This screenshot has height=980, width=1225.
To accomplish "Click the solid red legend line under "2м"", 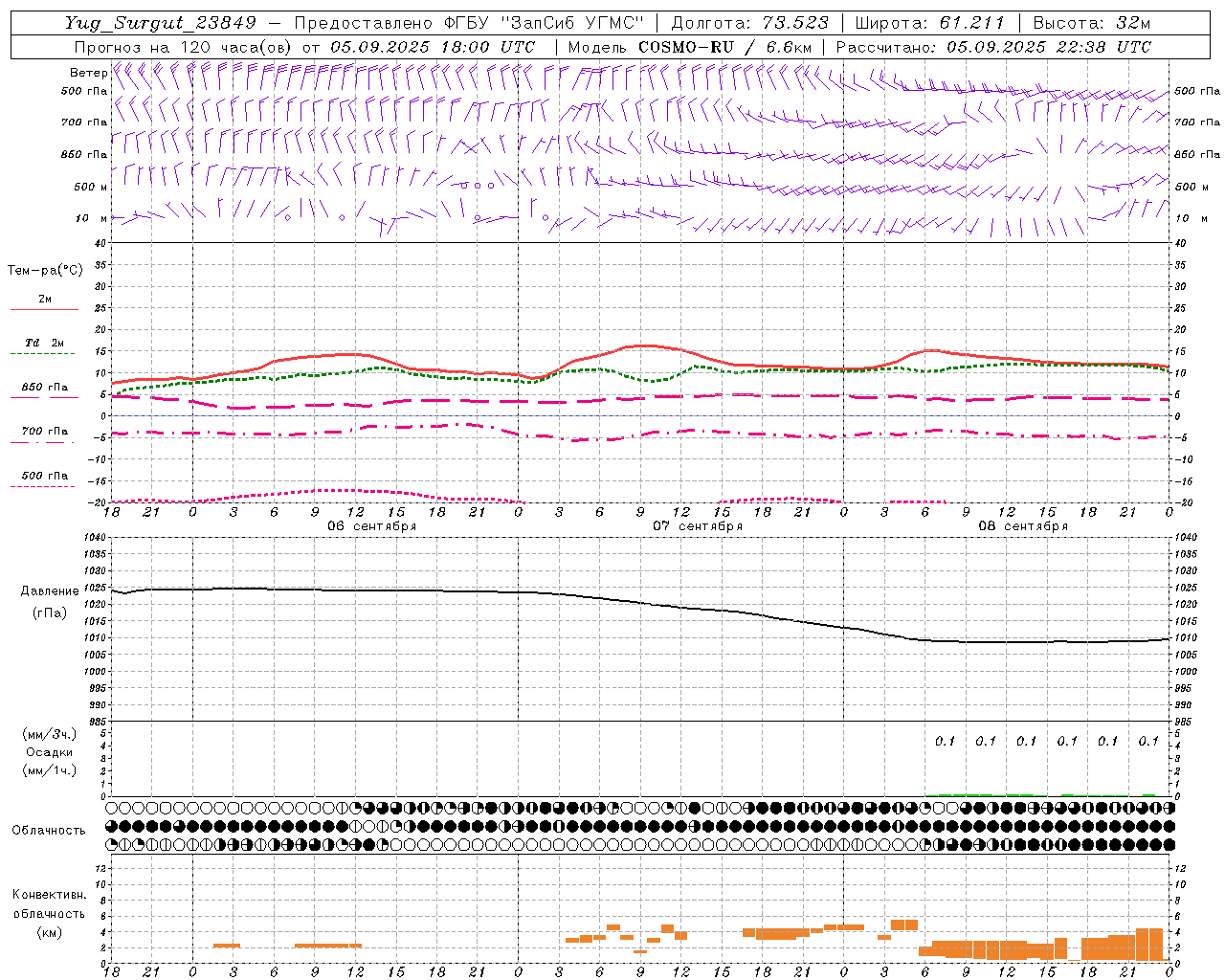I will pyautogui.click(x=44, y=310).
